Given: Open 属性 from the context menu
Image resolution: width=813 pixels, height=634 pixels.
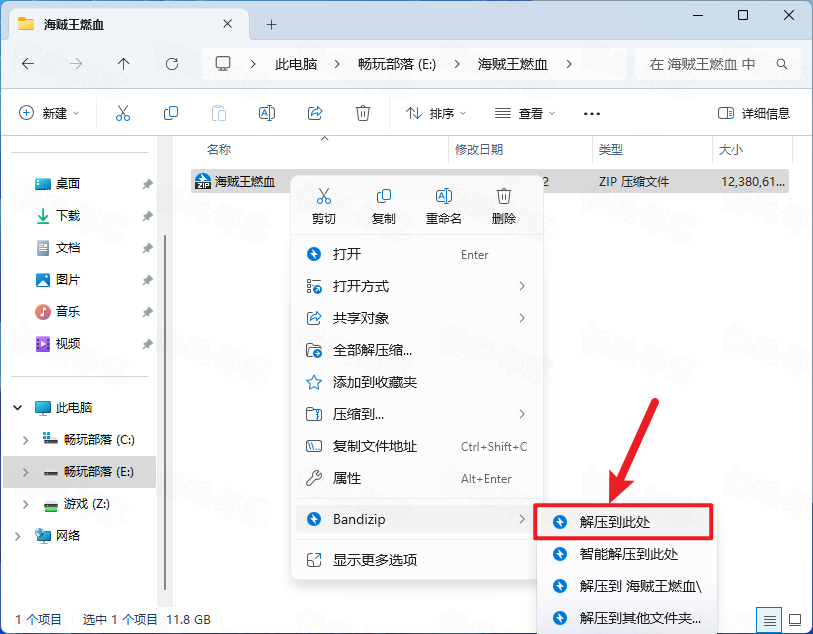Looking at the screenshot, I should [x=417, y=478].
